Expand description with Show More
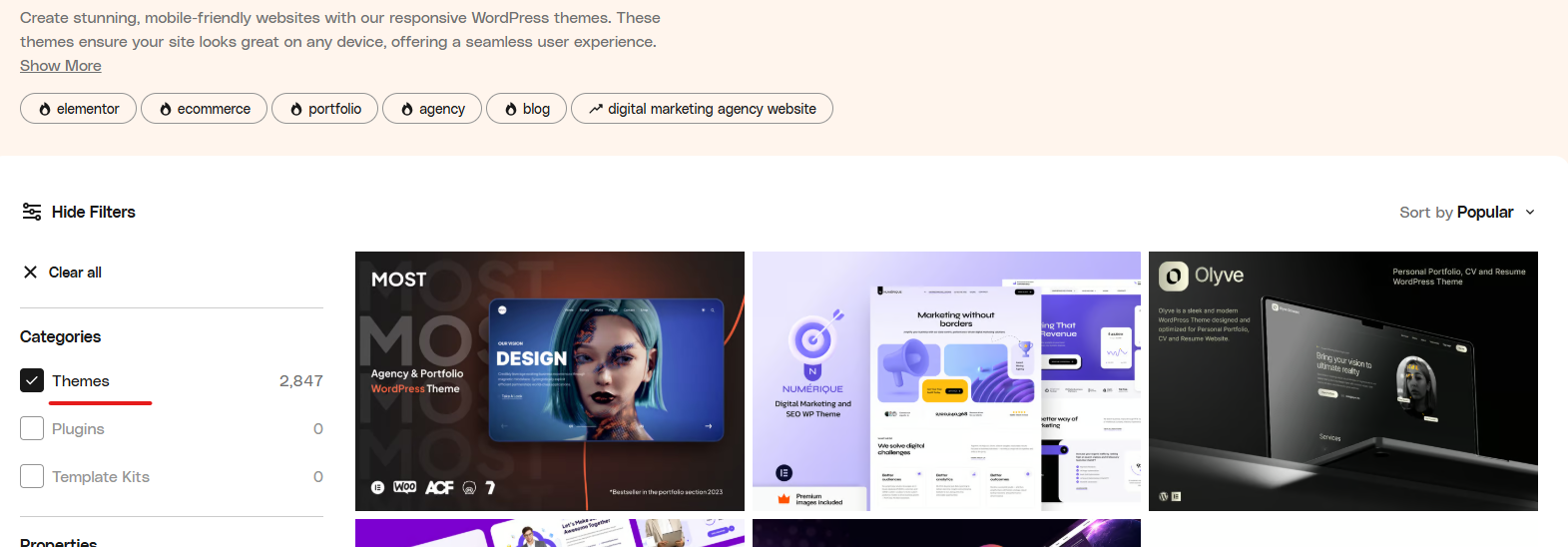 (61, 66)
